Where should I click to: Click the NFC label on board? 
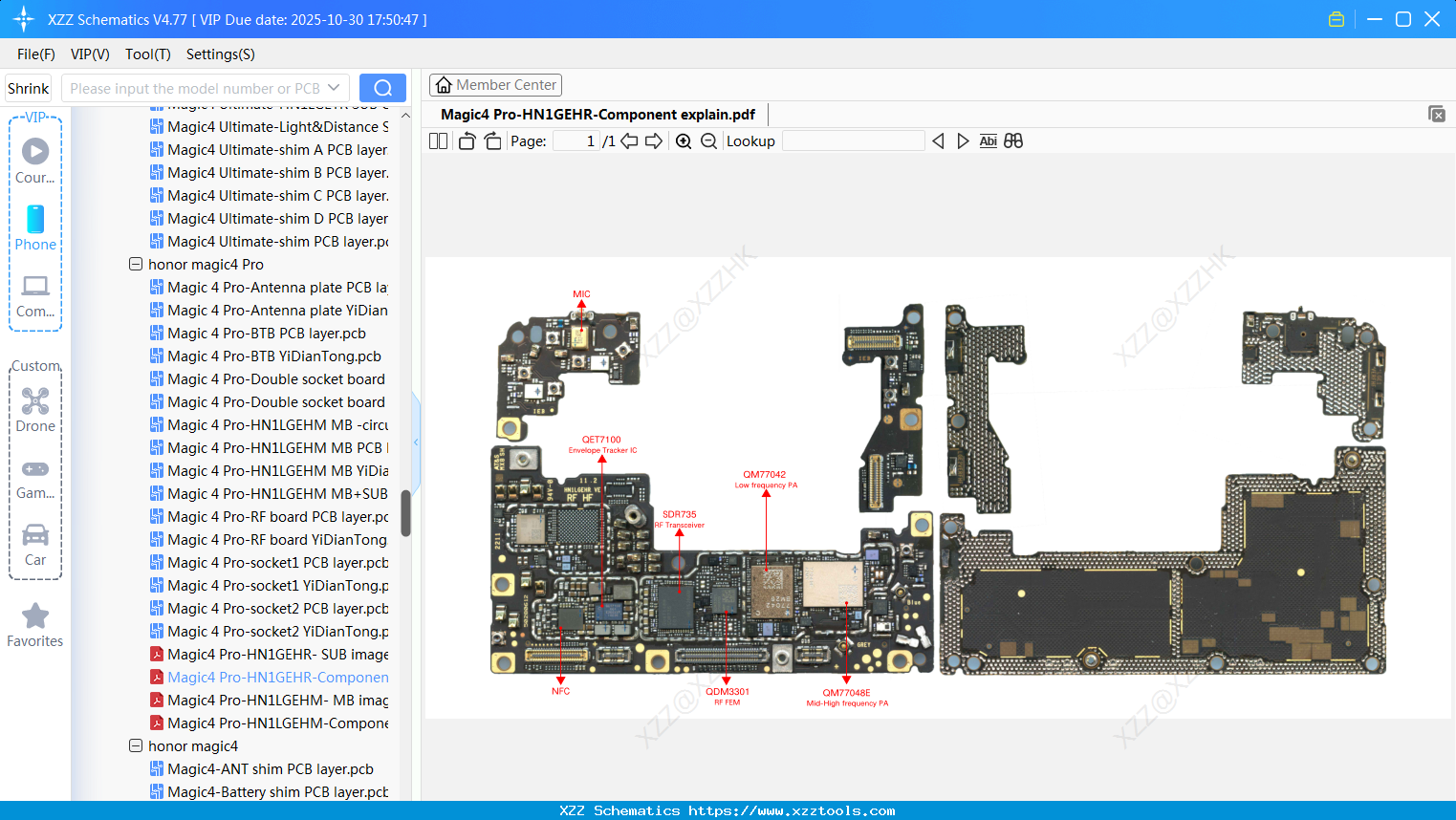(x=561, y=691)
